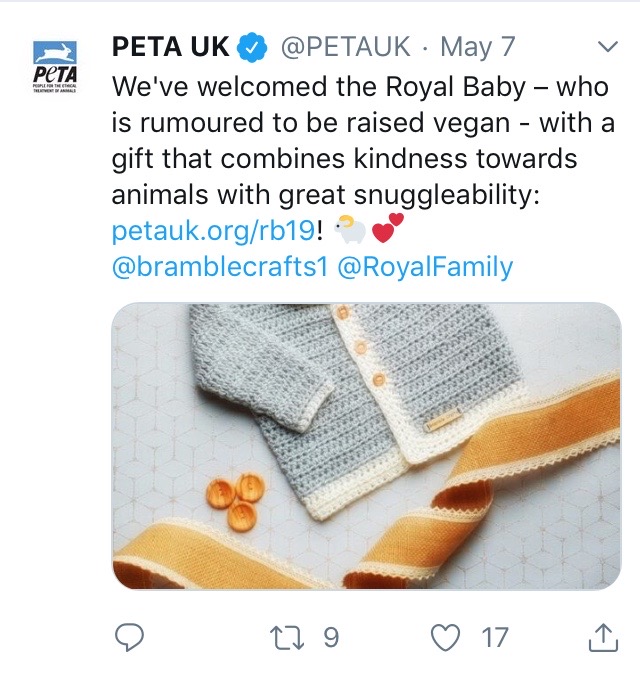Viewport: 640px width, 675px height.
Task: Click the blue verified badge
Action: coord(252,47)
